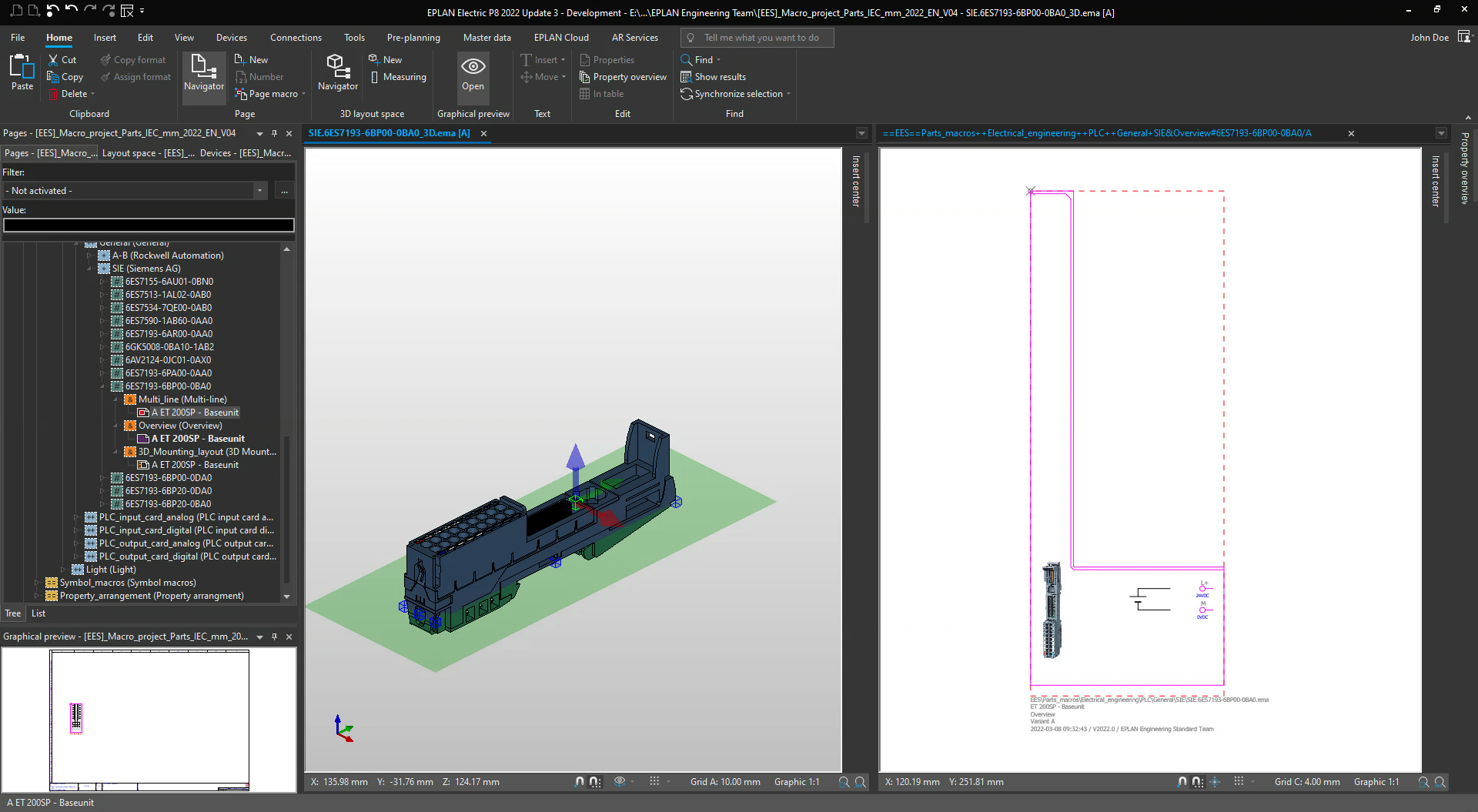Screen dimensions: 1478x812
Task: Click the Cut scissors icon
Action: [x=53, y=60]
